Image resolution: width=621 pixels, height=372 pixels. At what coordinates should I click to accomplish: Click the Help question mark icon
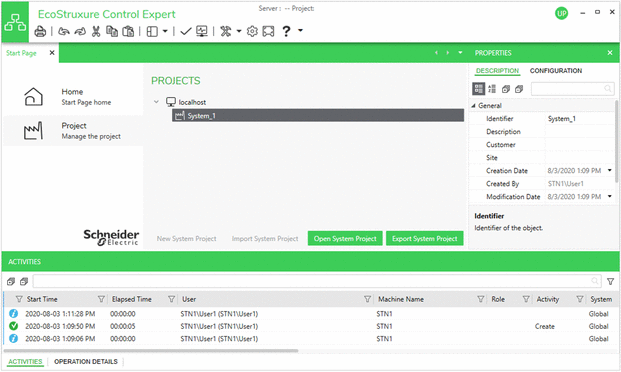286,31
